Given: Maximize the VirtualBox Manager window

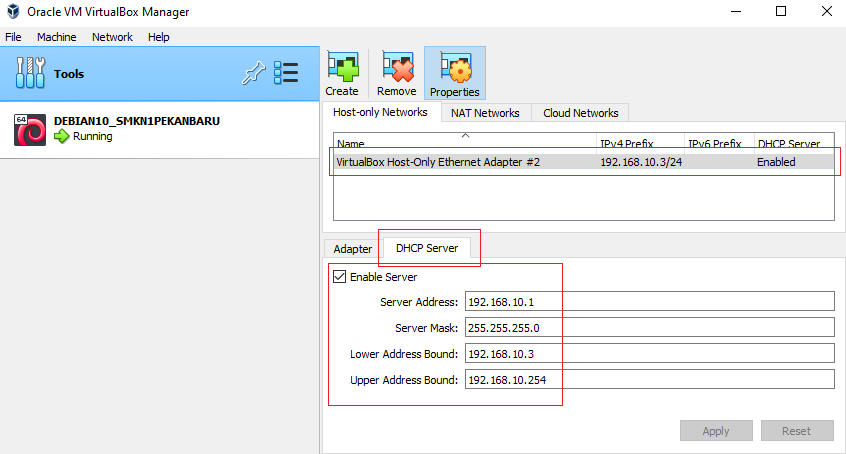Looking at the screenshot, I should (781, 11).
